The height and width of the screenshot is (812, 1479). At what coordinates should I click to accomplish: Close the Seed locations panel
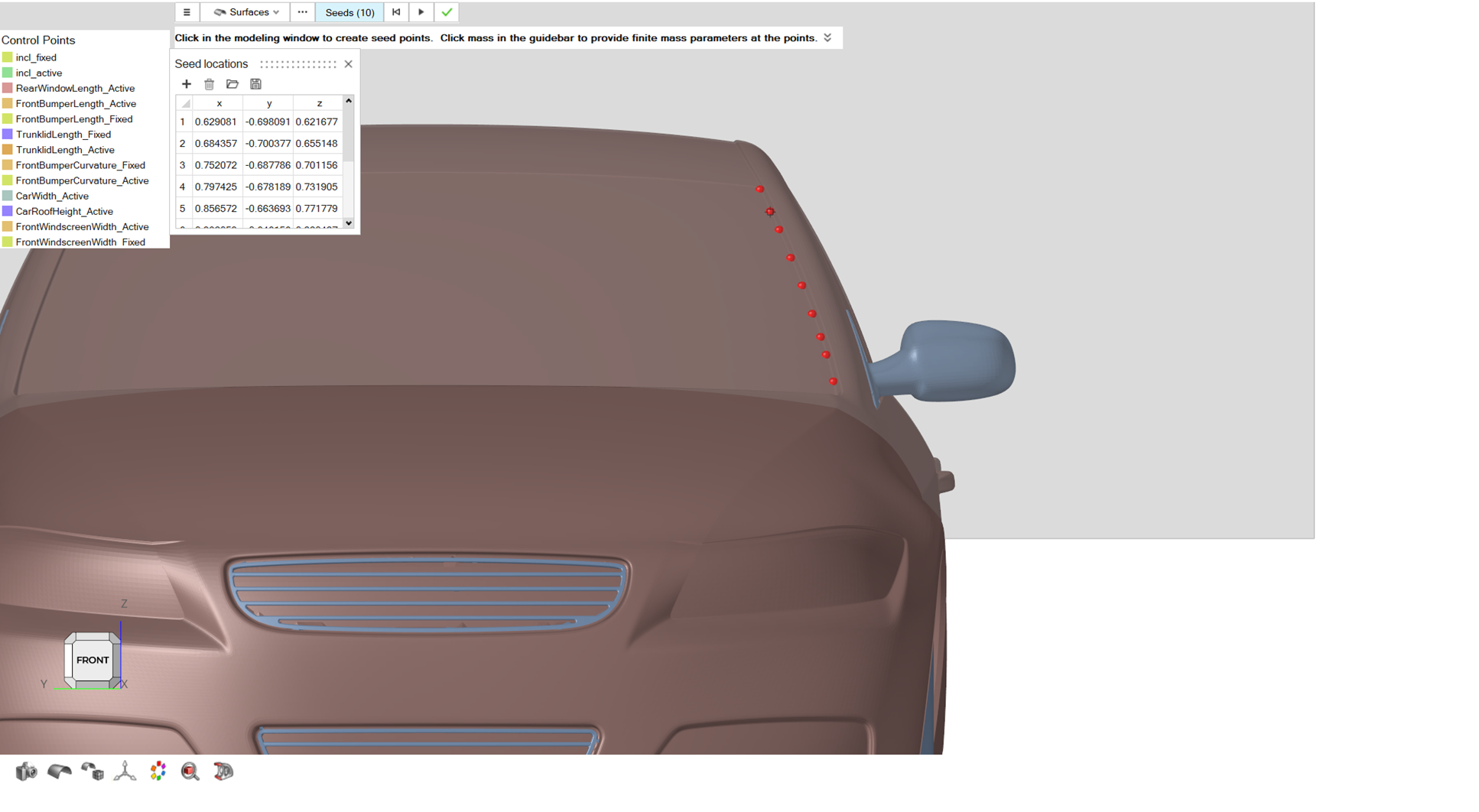(349, 64)
